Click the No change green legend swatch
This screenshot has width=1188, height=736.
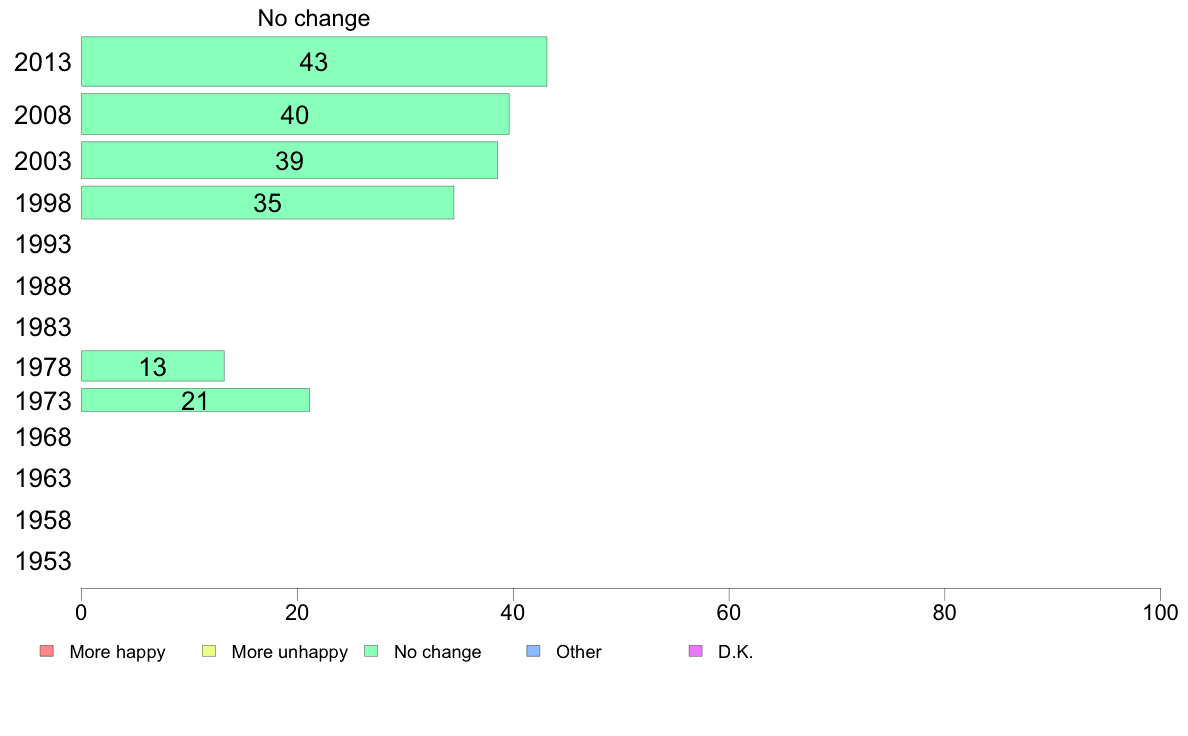[371, 651]
